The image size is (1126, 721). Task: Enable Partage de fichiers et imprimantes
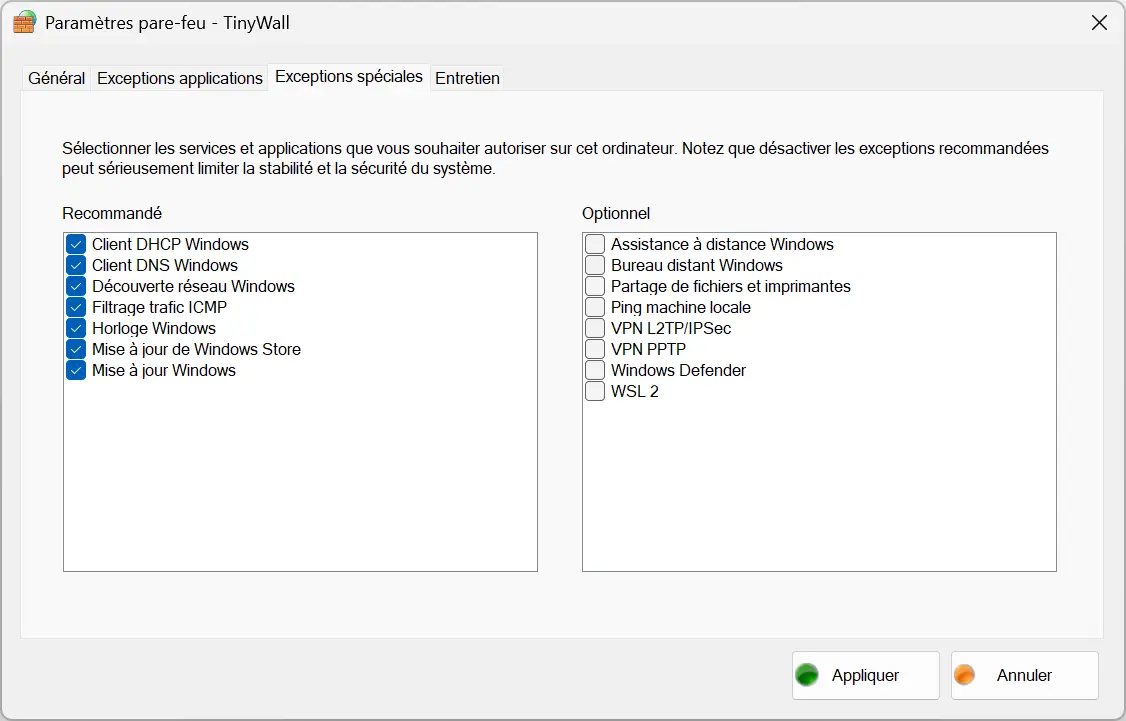click(595, 287)
